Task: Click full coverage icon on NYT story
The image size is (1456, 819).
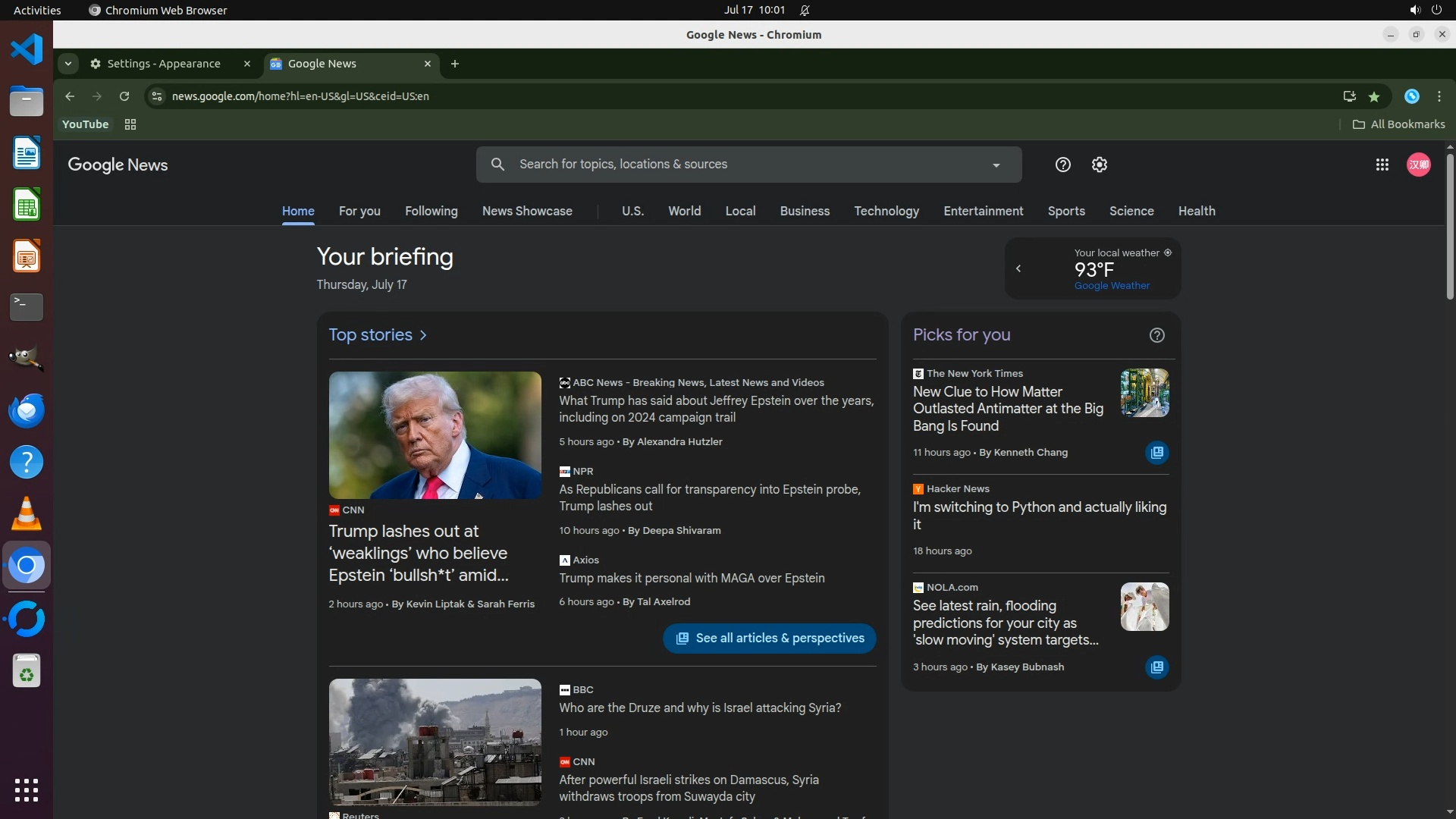Action: [1156, 453]
